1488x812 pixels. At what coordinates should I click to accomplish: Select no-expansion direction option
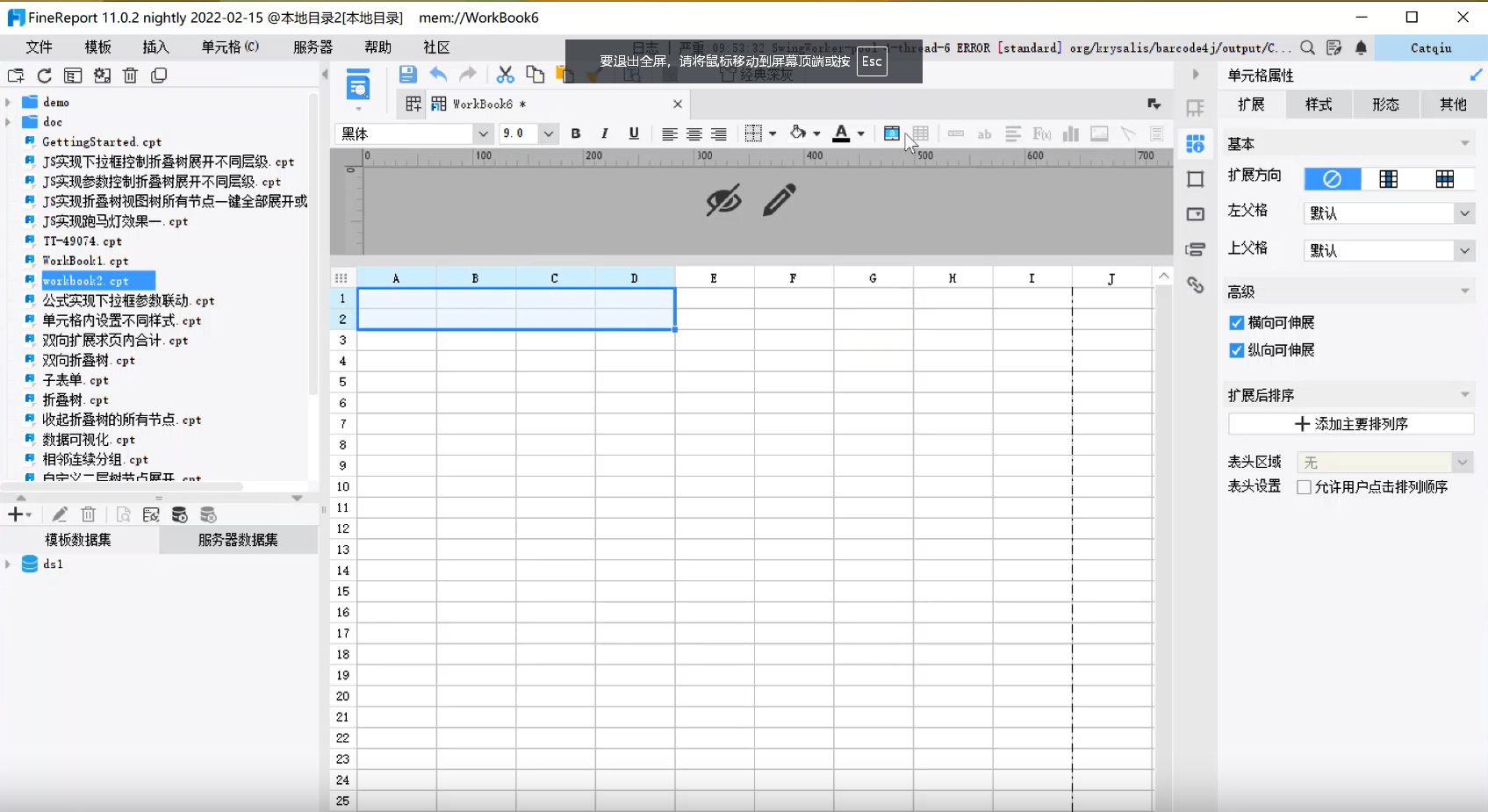point(1332,179)
